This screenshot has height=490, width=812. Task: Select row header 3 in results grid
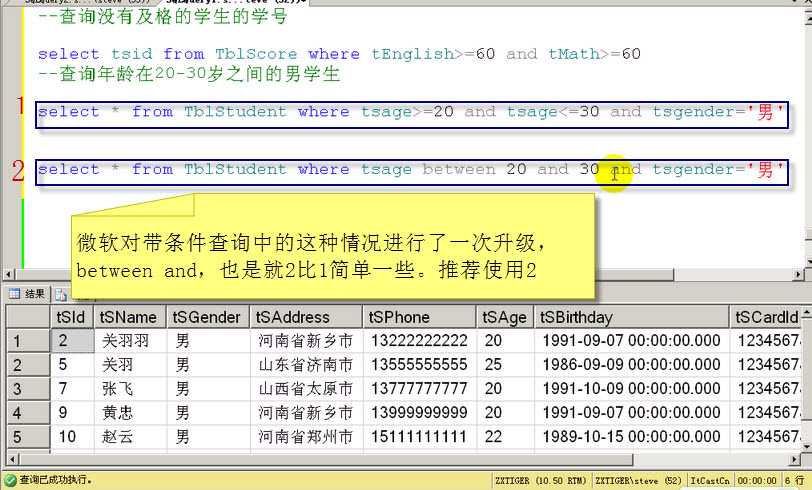(x=28, y=388)
